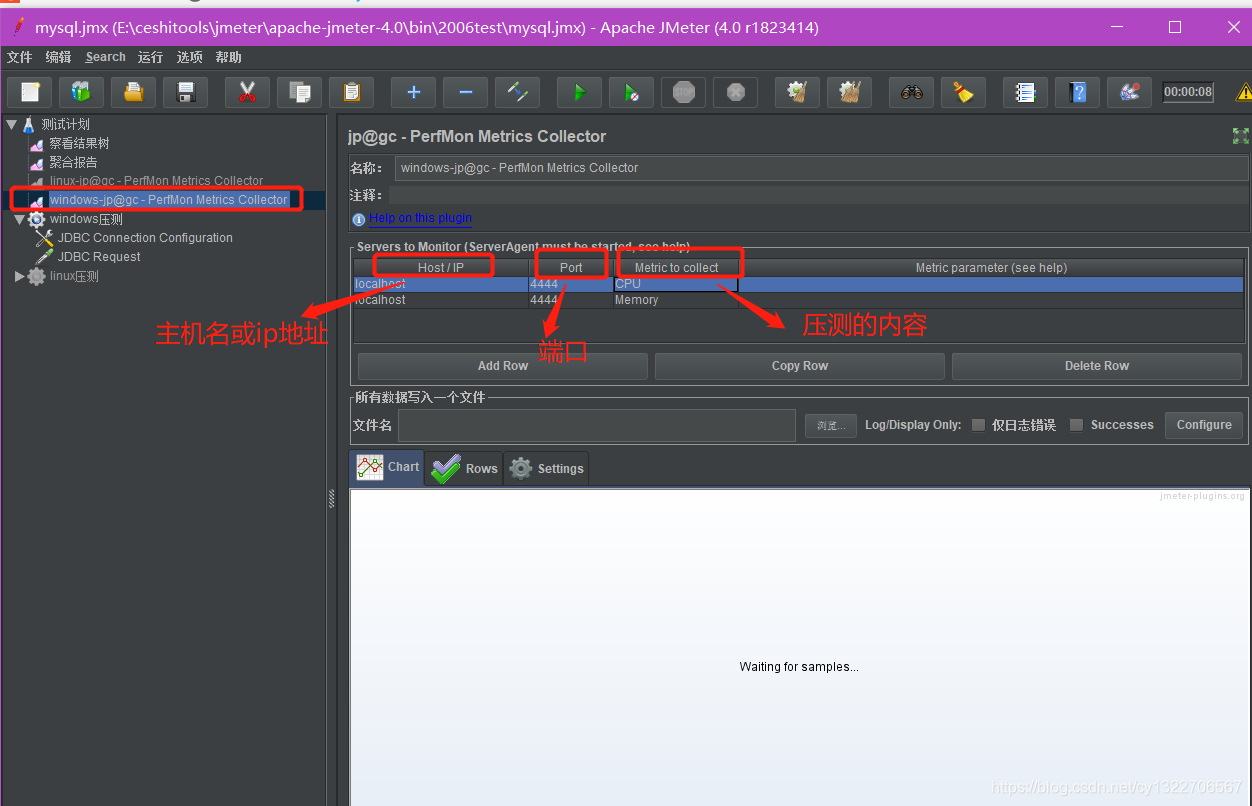Click the yellow warning log icon

coord(1244,92)
